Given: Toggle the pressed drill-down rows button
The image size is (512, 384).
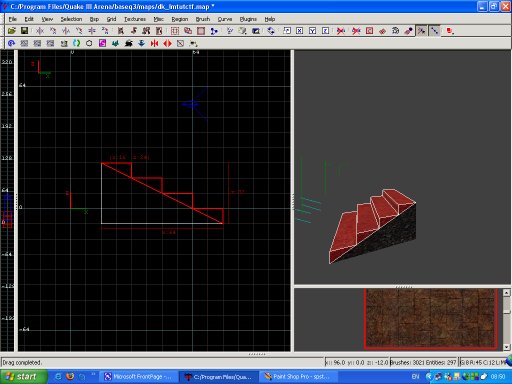Looking at the screenshot, I should 434,31.
